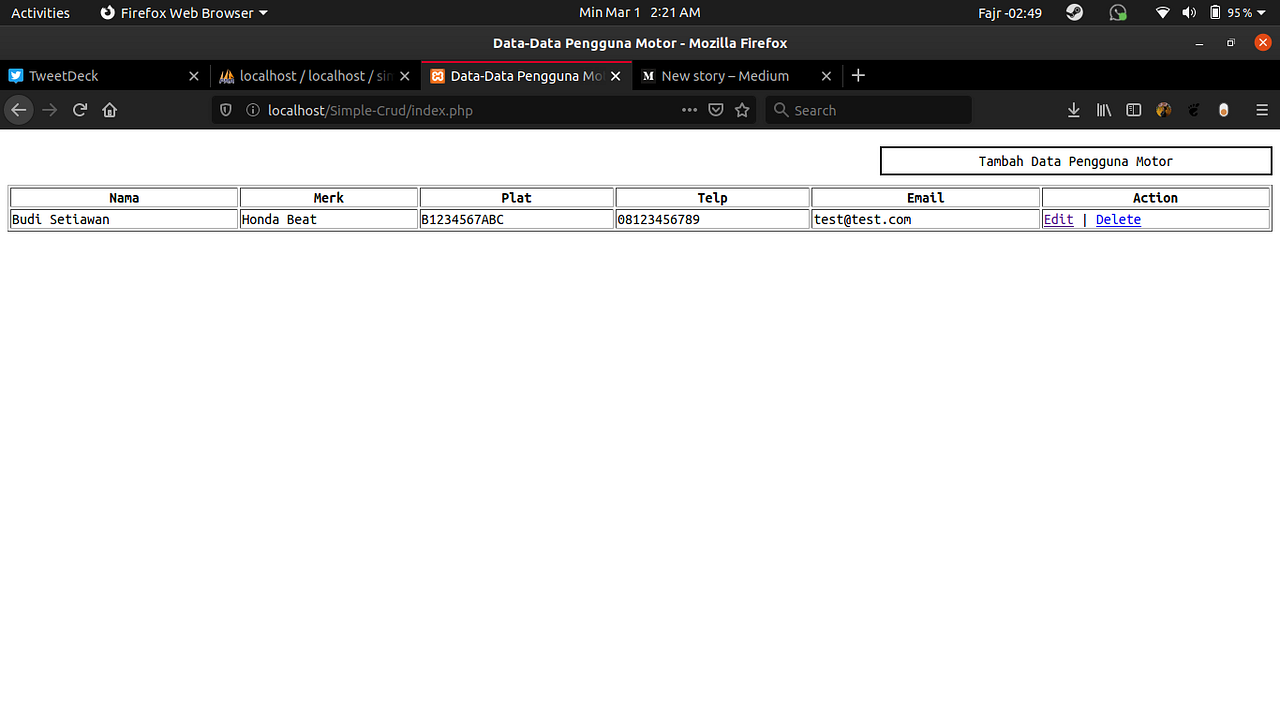
Task: Click the Steam icon in the system tray
Action: [1074, 13]
